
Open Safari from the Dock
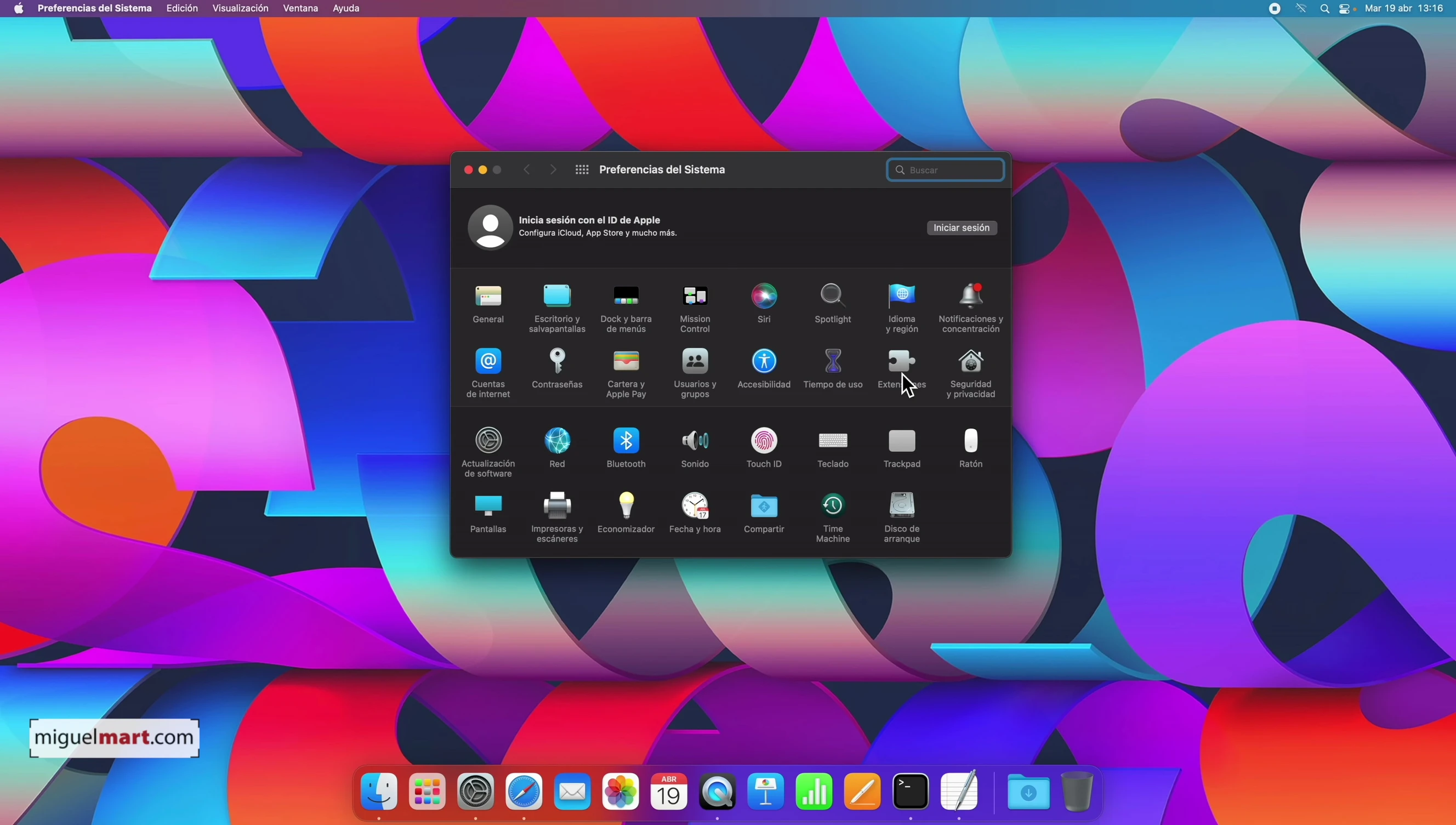(524, 792)
